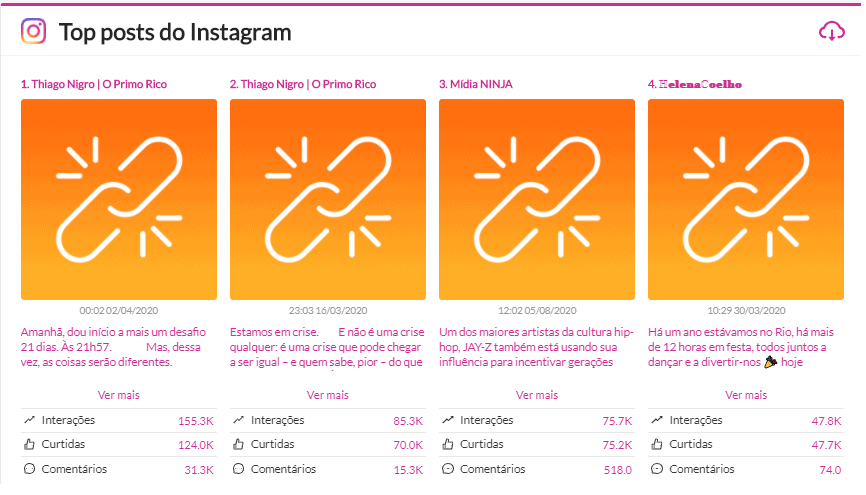Click the '3. Mídia NINJA' profile link
866x495 pixels.
[x=476, y=84]
